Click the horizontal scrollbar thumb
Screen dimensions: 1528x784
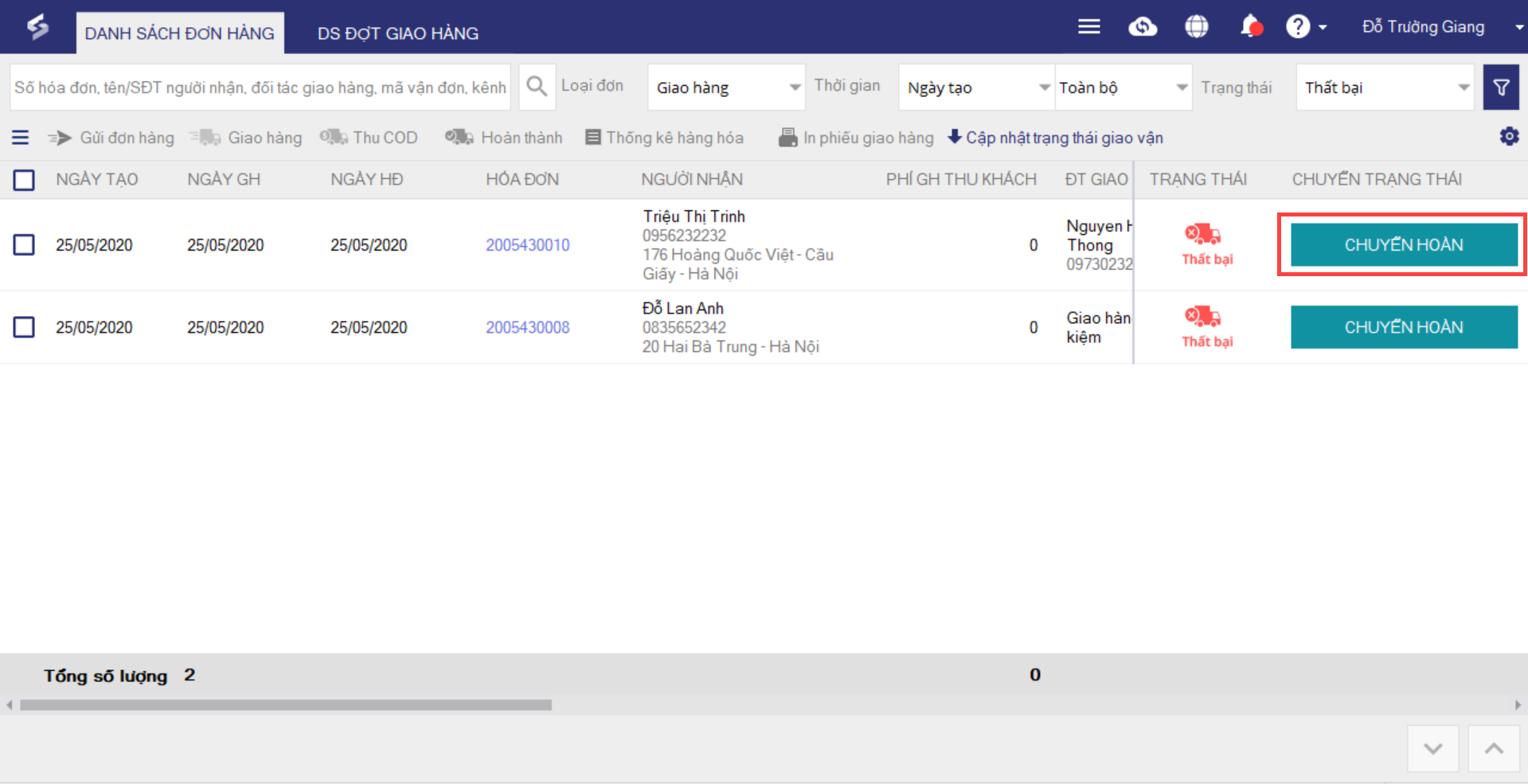pos(286,705)
